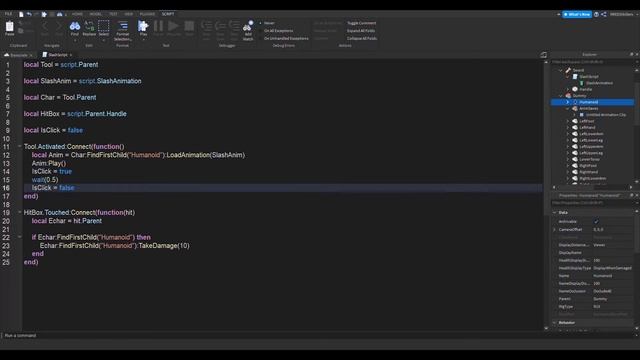Click the Step Into debugger icon
This screenshot has height=360, width=640.
coord(207,27)
